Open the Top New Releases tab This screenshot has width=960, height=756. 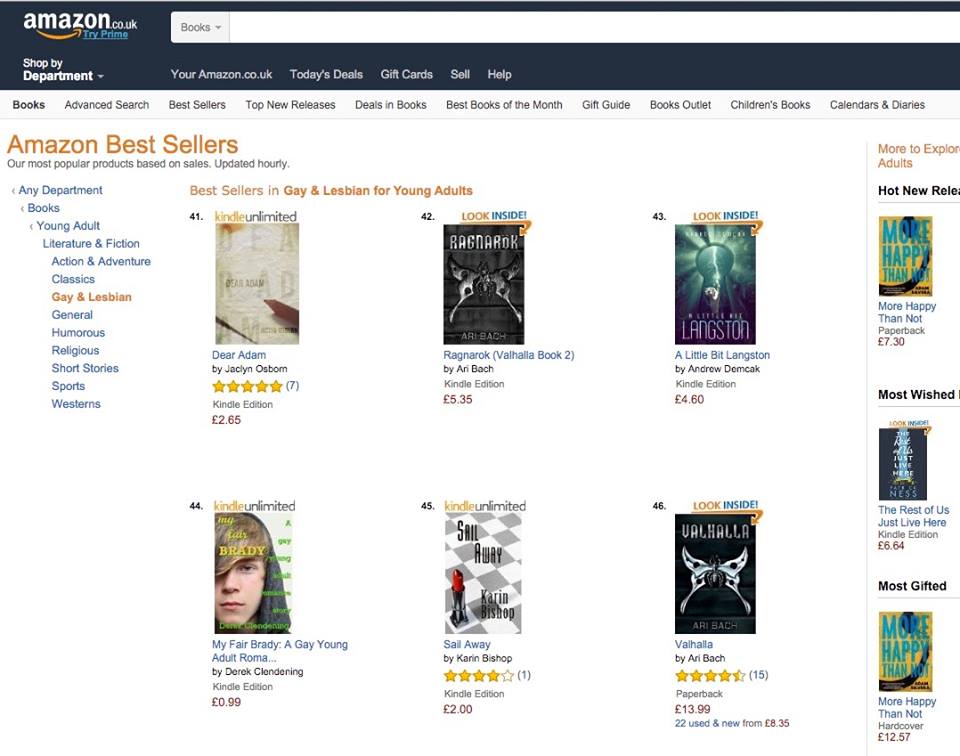tap(290, 105)
